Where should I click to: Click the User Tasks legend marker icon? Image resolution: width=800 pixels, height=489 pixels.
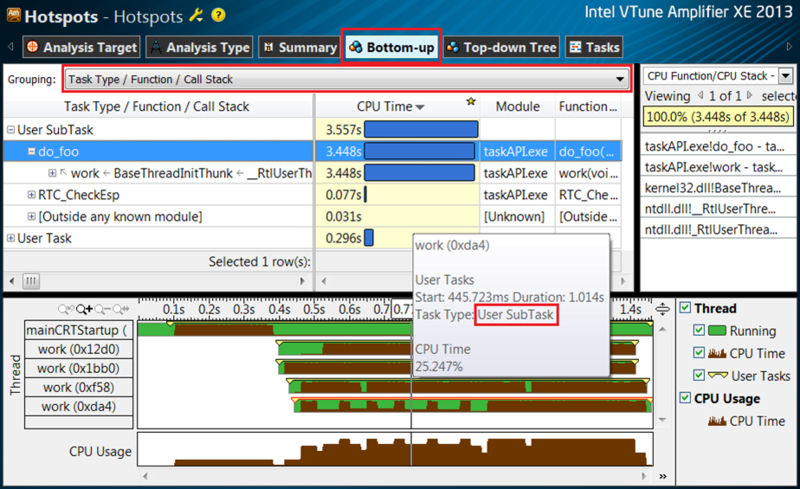click(x=718, y=376)
